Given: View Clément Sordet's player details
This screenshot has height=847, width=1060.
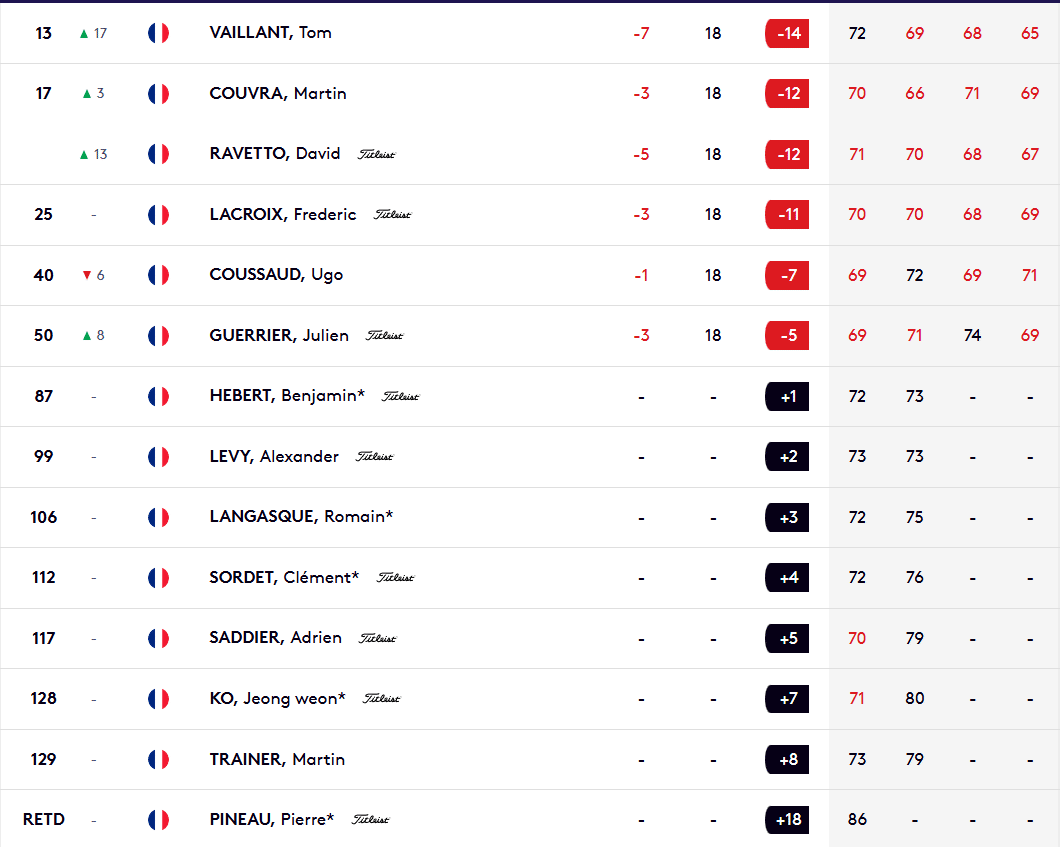Looking at the screenshot, I should 284,578.
